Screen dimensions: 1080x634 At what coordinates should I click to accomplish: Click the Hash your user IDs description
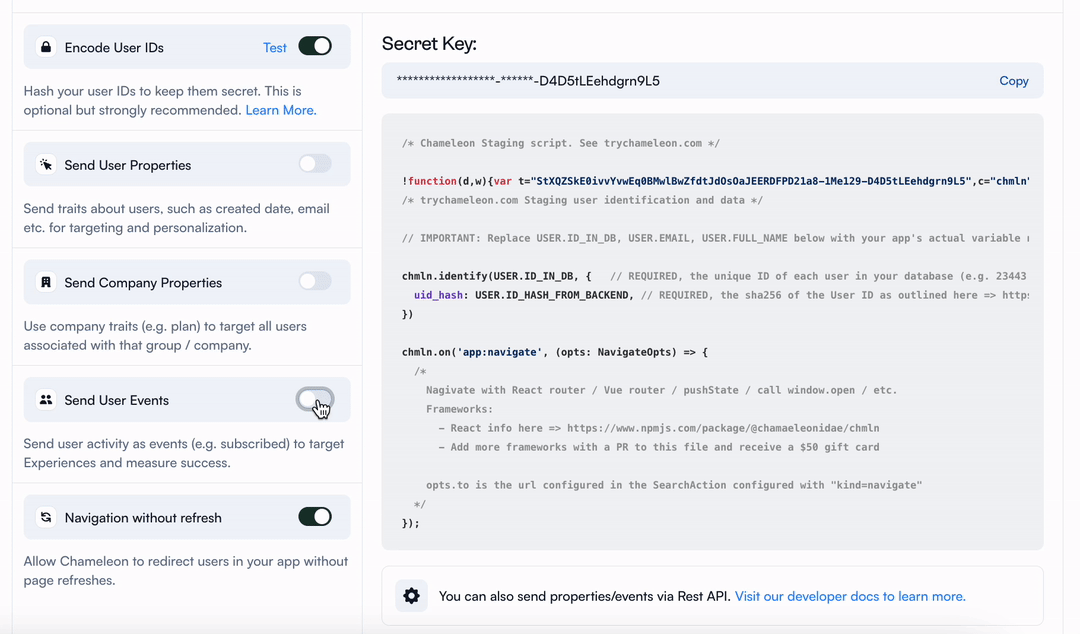pos(170,101)
